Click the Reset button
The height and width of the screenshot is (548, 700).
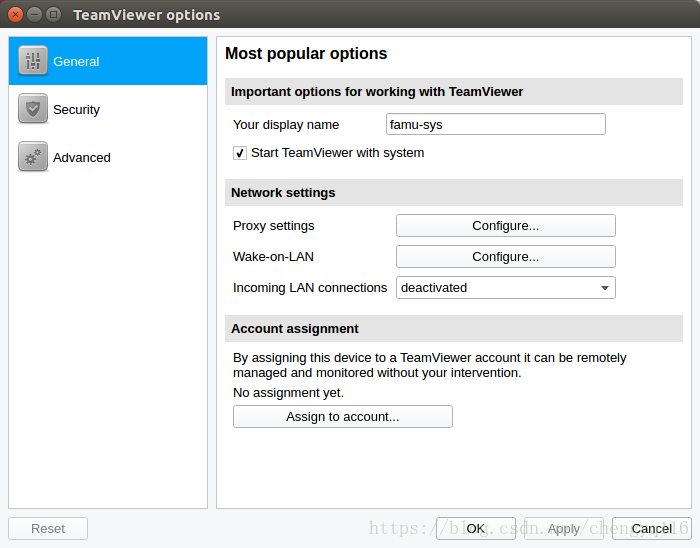(x=48, y=529)
